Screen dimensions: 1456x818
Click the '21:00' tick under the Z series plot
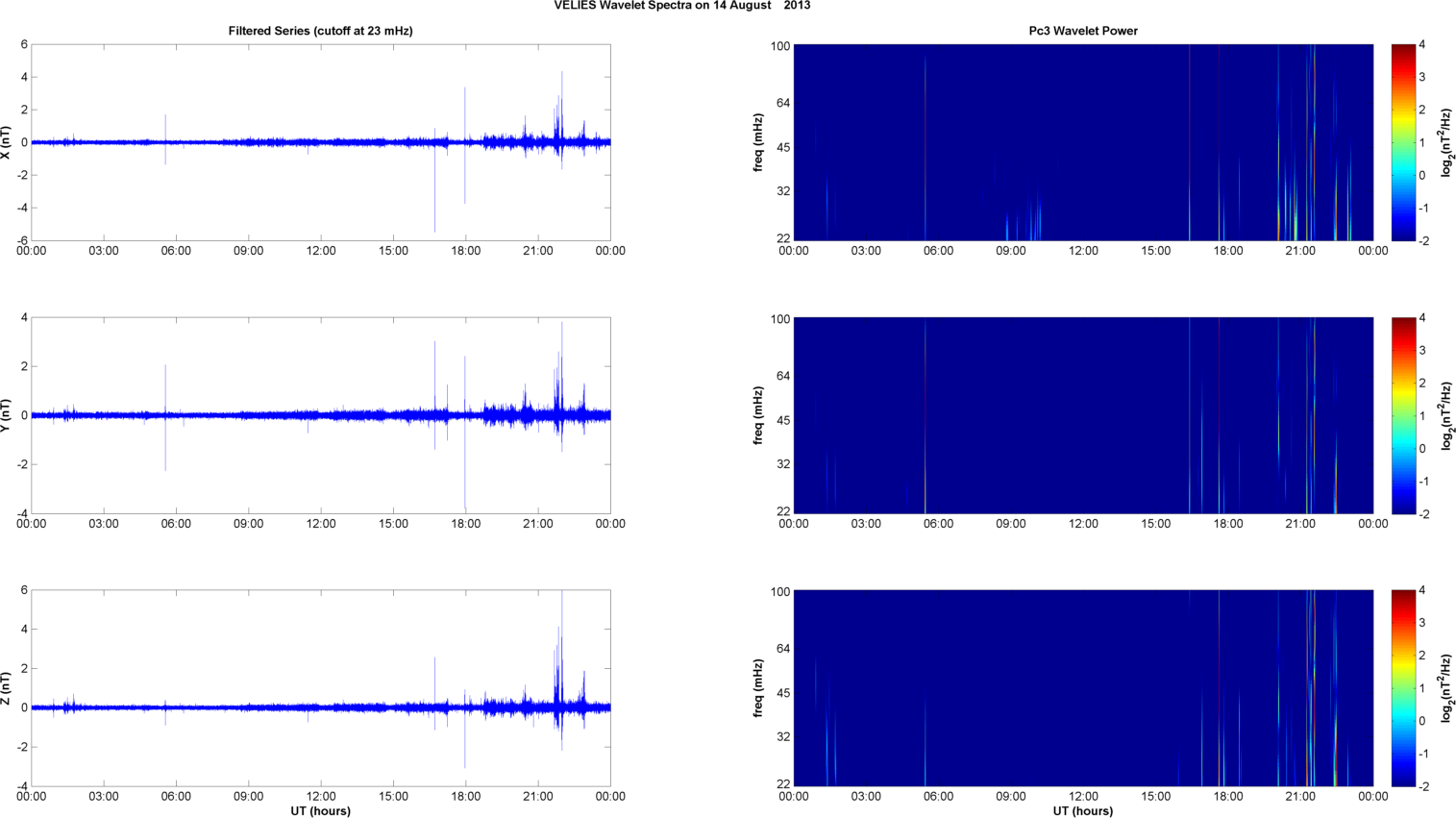pyautogui.click(x=538, y=797)
